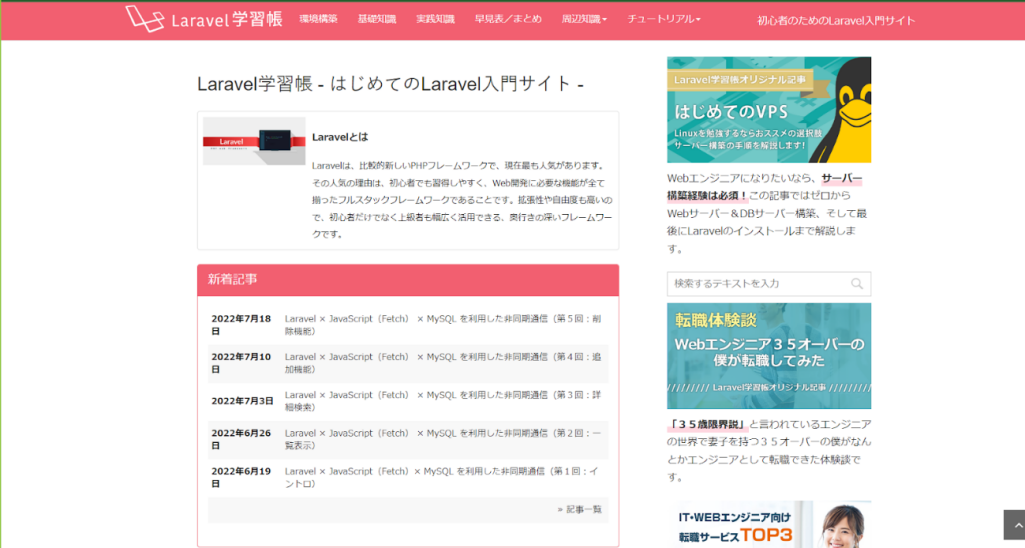Viewport: 1025px width, 548px height.
Task: Click the date 2022年6月19日
Action: [x=241, y=477]
